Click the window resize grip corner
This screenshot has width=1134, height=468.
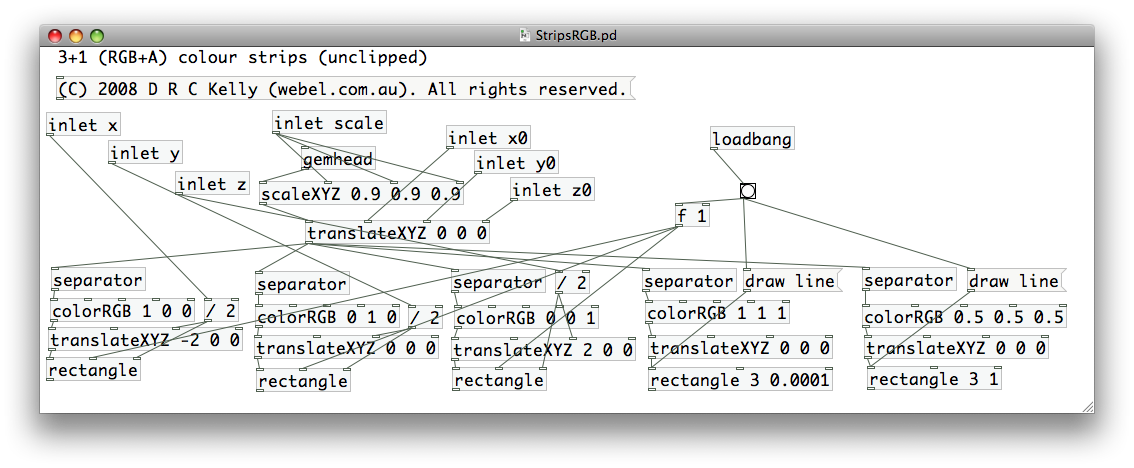(1087, 406)
